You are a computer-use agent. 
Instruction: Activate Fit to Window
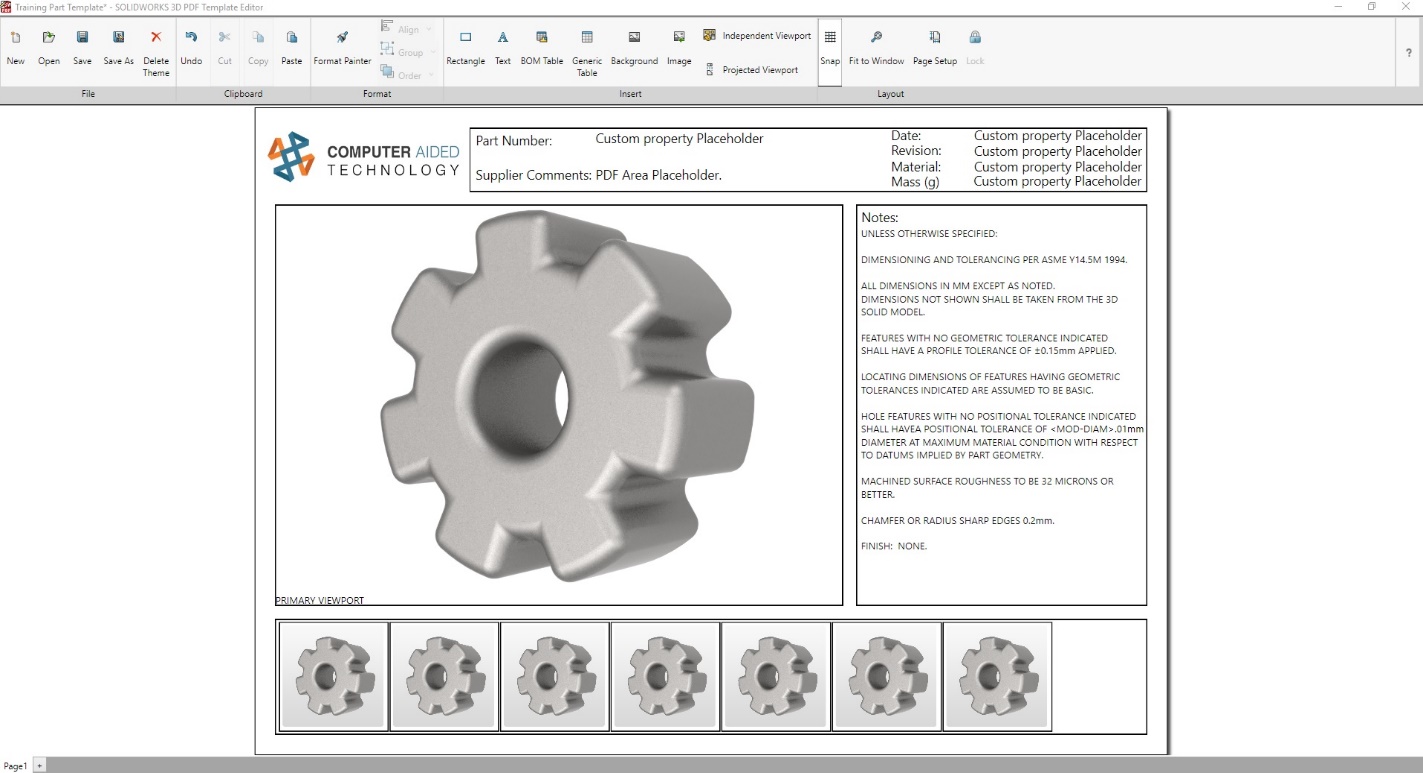[876, 47]
